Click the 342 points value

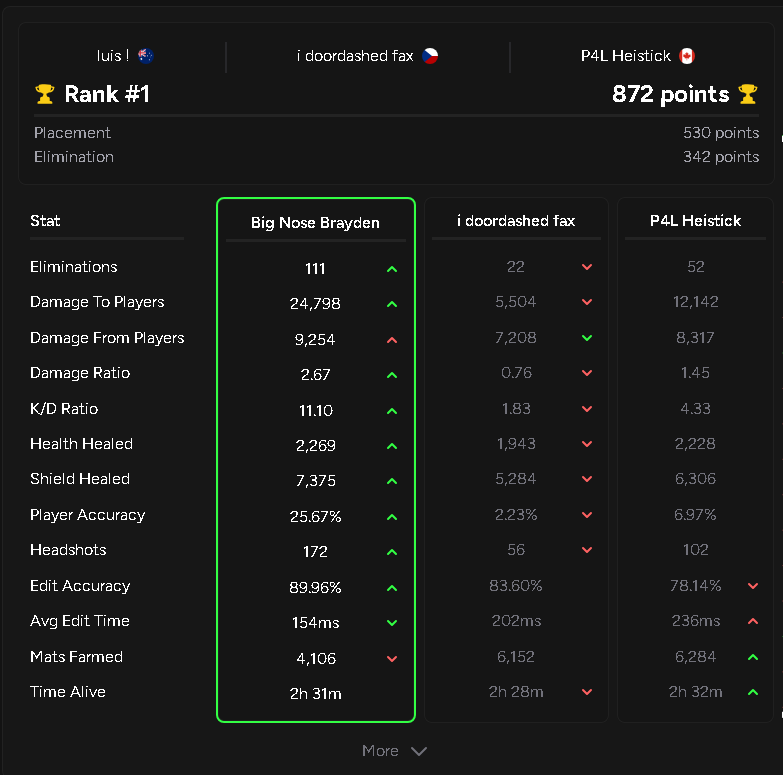click(x=721, y=157)
